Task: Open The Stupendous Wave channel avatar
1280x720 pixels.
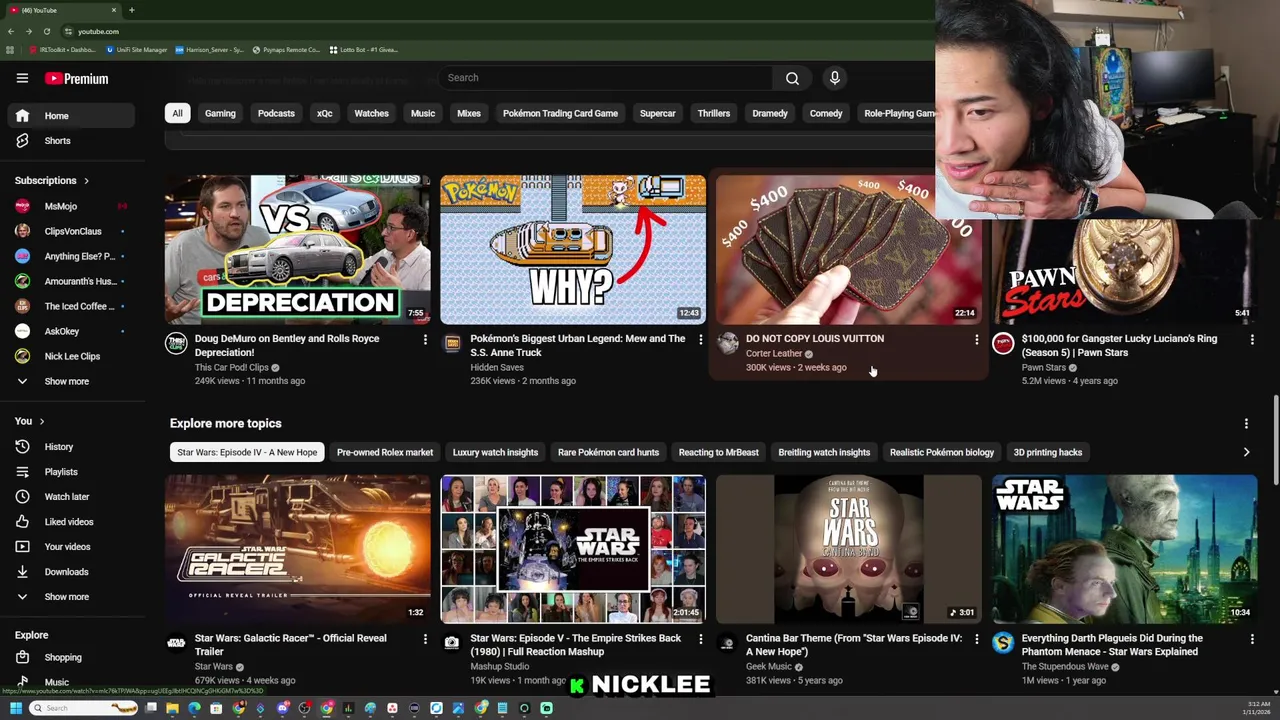Action: (1003, 644)
